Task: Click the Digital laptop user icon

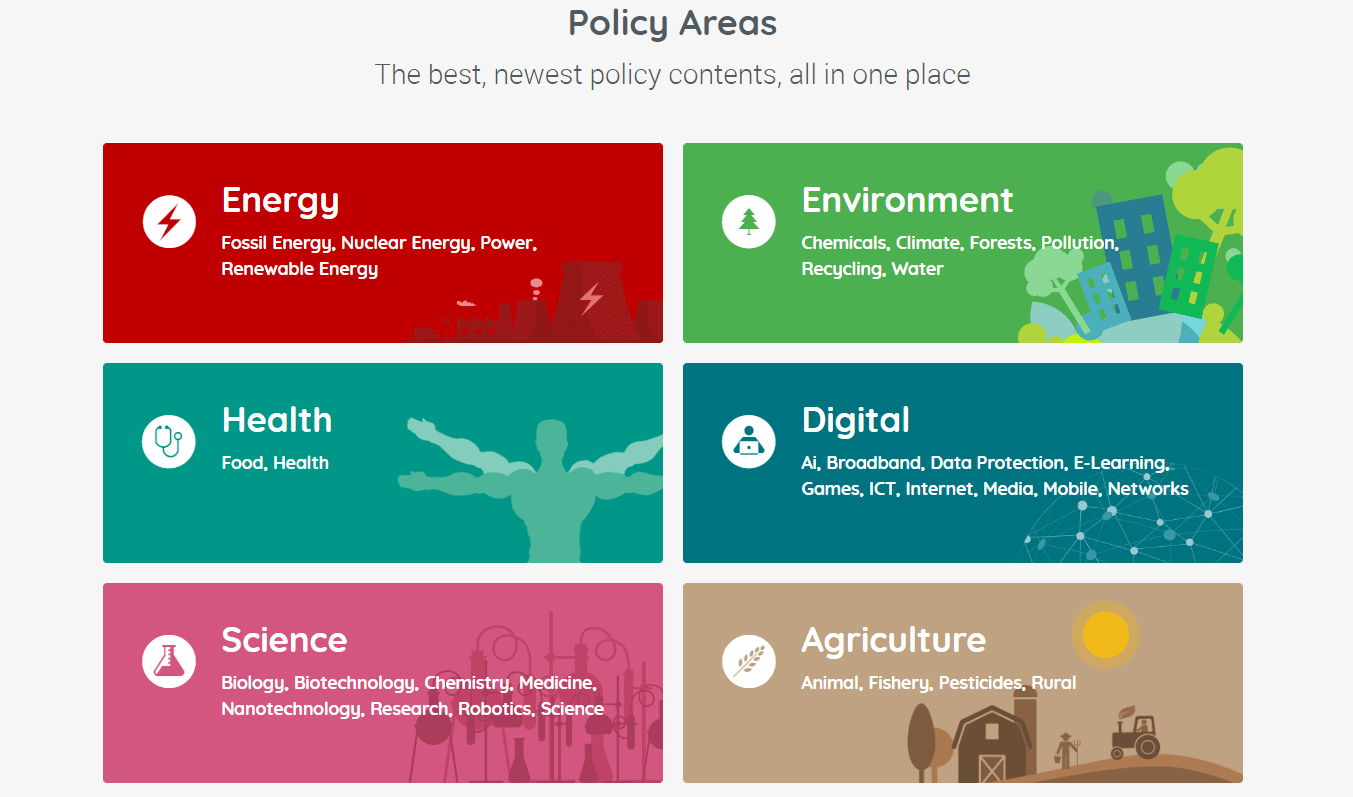Action: pyautogui.click(x=749, y=441)
